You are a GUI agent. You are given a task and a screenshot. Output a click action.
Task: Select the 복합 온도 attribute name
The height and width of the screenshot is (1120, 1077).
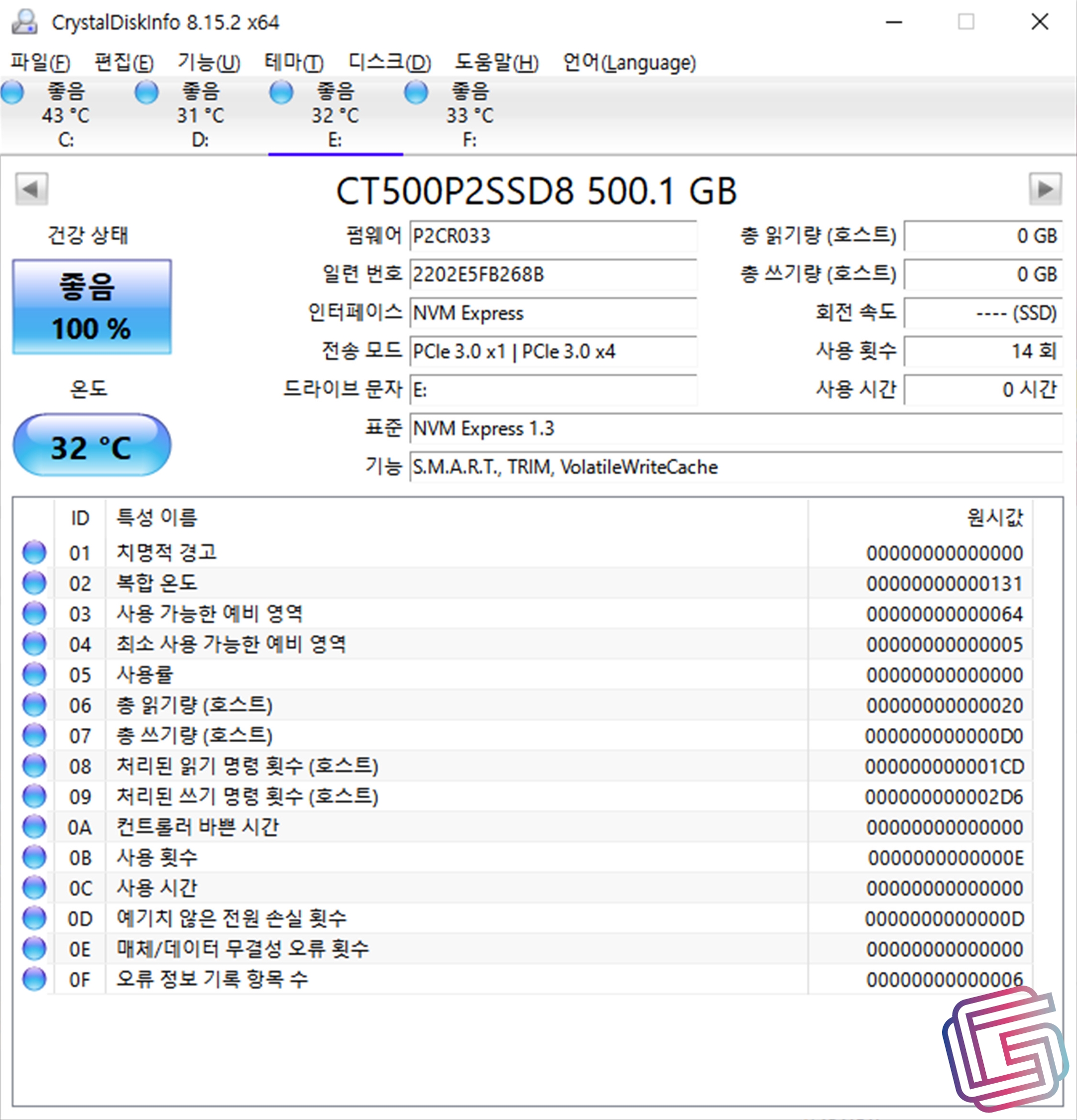pyautogui.click(x=157, y=583)
